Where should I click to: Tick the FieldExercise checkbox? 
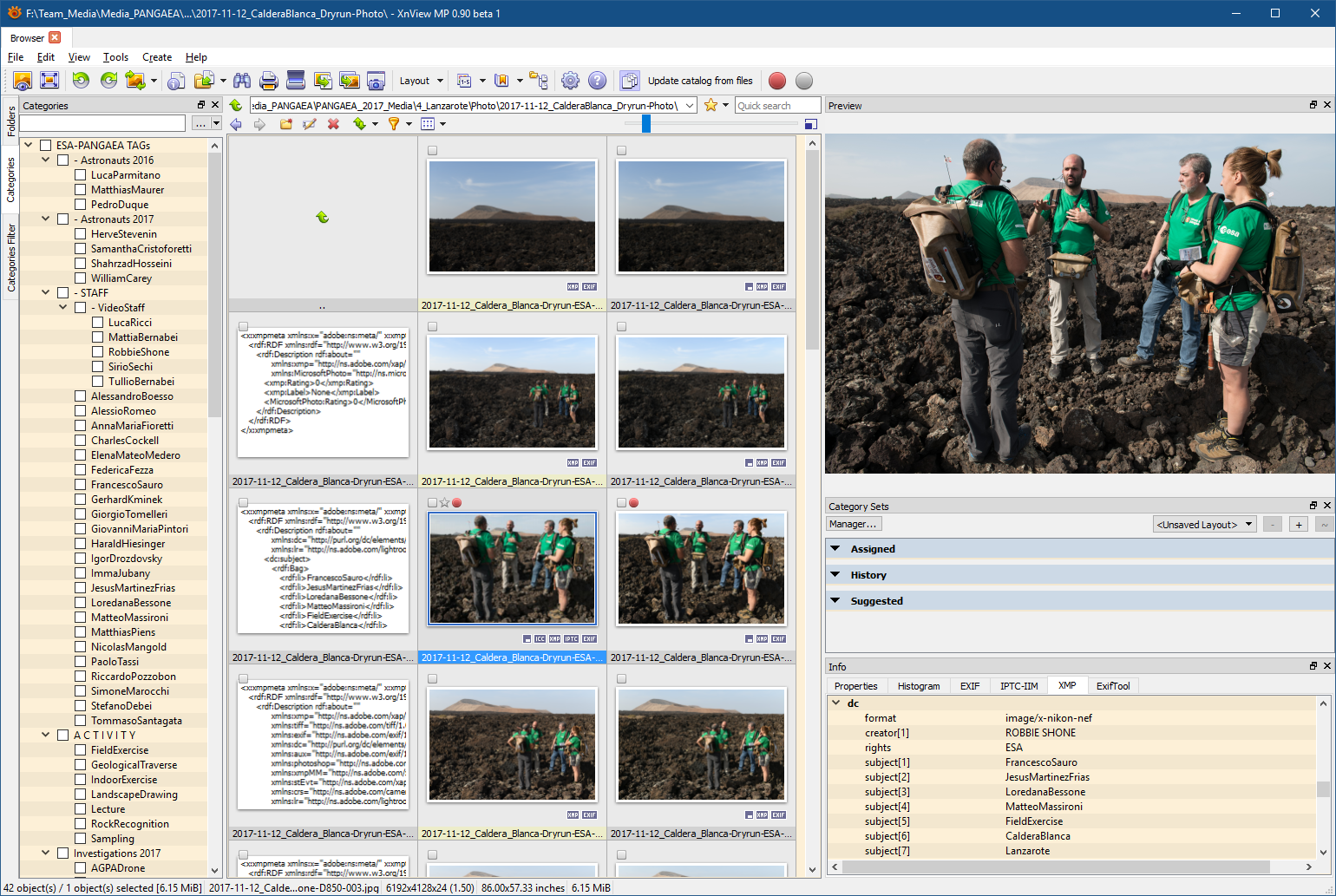pyautogui.click(x=81, y=750)
